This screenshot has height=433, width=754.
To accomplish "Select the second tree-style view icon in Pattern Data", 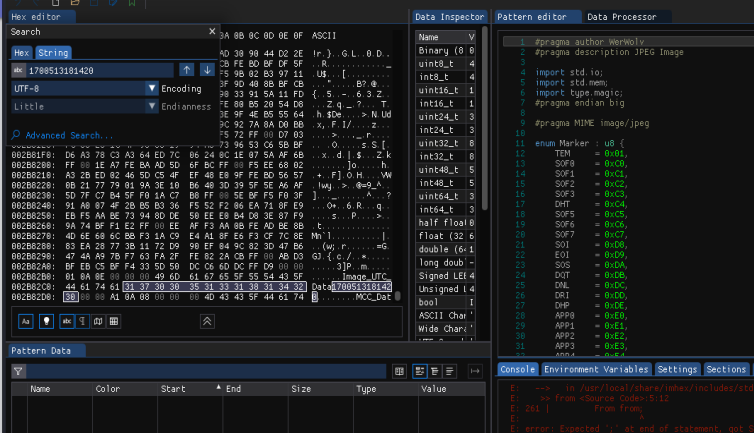I will pos(435,371).
